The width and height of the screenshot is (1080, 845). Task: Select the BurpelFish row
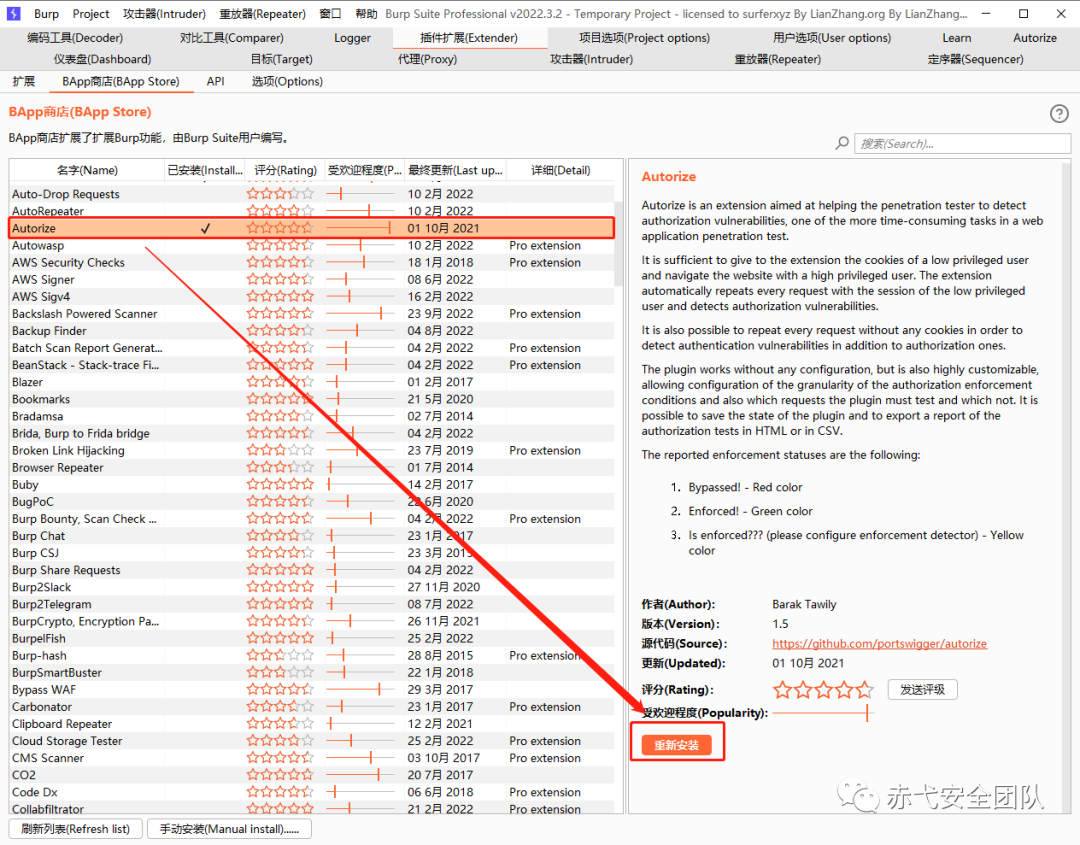pos(311,638)
